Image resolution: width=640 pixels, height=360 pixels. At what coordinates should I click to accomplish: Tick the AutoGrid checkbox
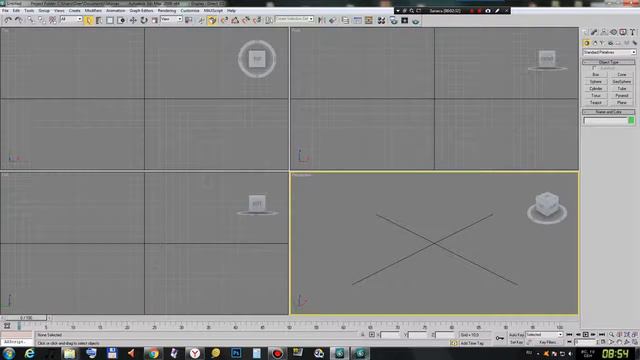pyautogui.click(x=593, y=68)
